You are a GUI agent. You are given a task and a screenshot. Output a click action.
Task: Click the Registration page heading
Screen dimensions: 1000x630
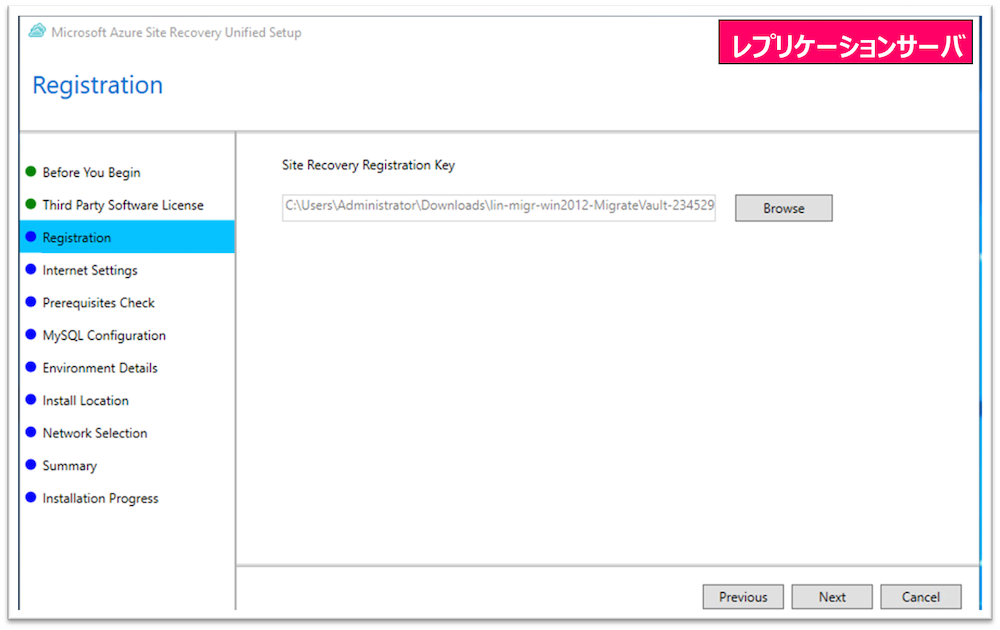[x=98, y=85]
